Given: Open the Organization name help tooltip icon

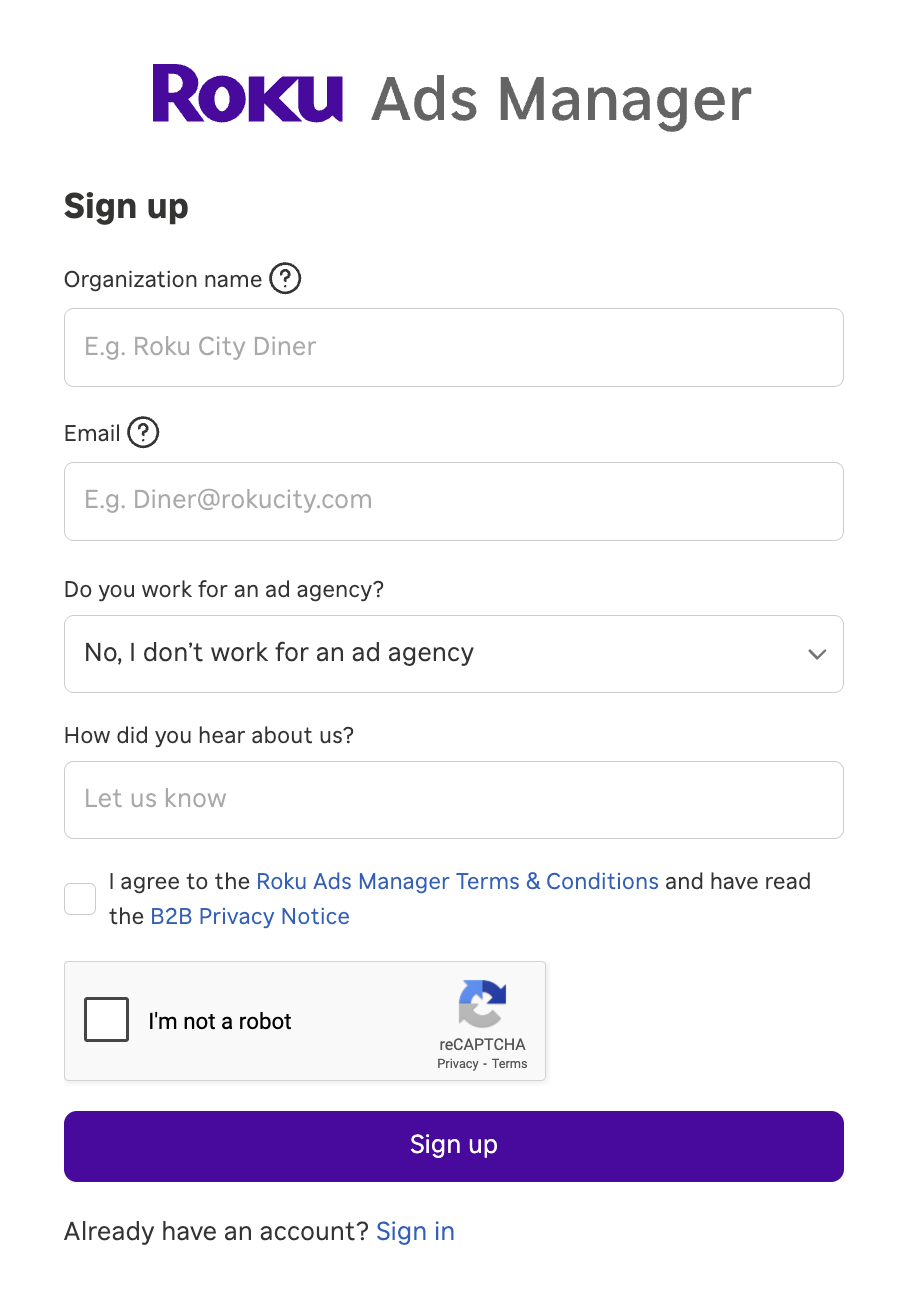Looking at the screenshot, I should point(285,279).
